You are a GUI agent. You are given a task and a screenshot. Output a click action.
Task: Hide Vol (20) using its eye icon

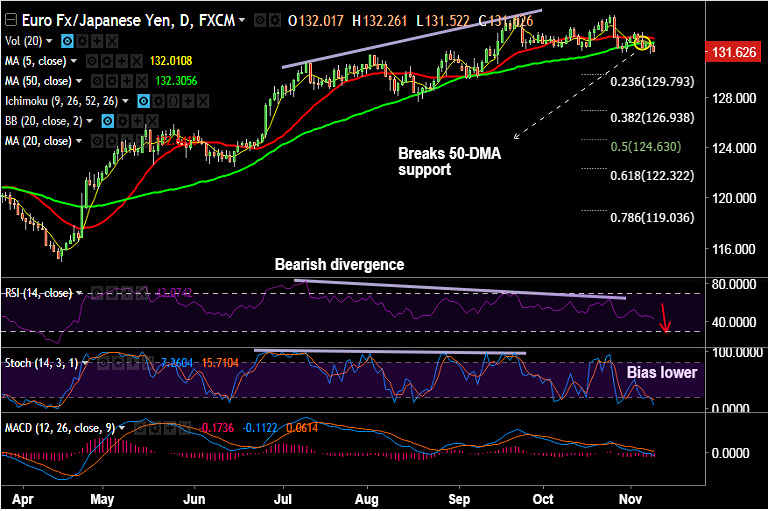click(x=67, y=41)
